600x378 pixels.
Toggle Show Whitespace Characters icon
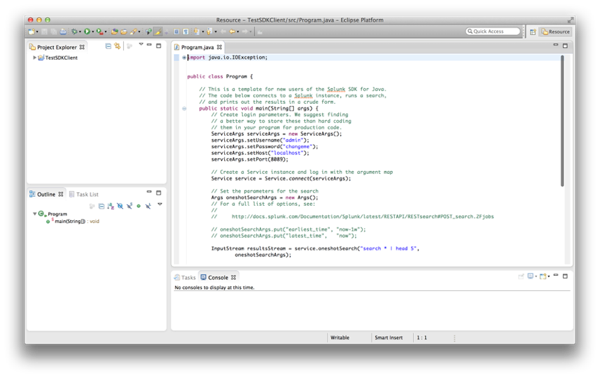pos(185,31)
